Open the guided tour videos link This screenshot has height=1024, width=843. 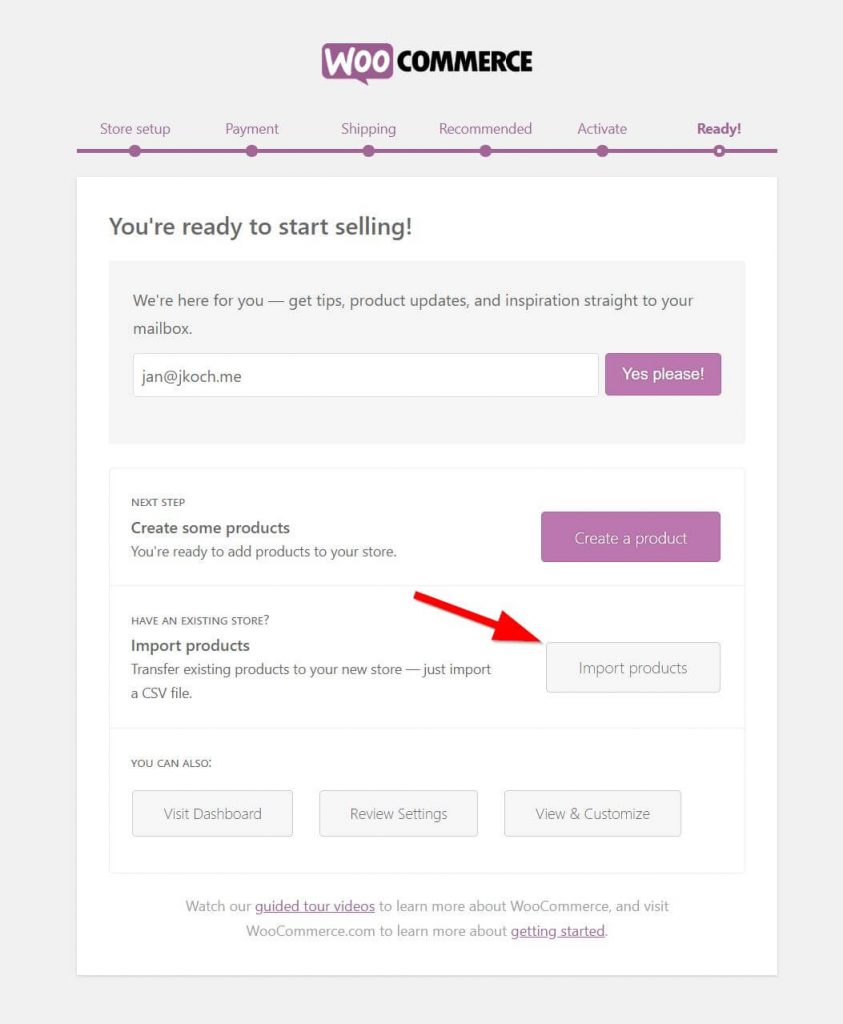pyautogui.click(x=314, y=906)
